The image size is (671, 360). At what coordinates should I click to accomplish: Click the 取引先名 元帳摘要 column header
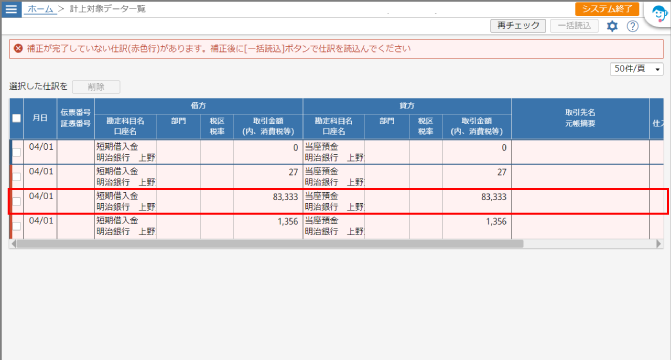point(580,119)
